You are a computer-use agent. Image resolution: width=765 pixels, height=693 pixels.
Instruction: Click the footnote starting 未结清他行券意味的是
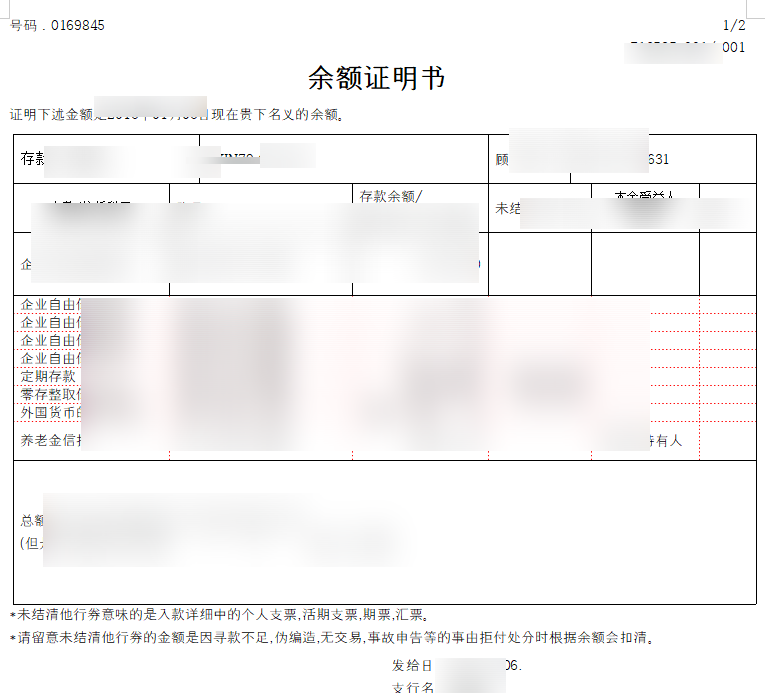tap(220, 615)
